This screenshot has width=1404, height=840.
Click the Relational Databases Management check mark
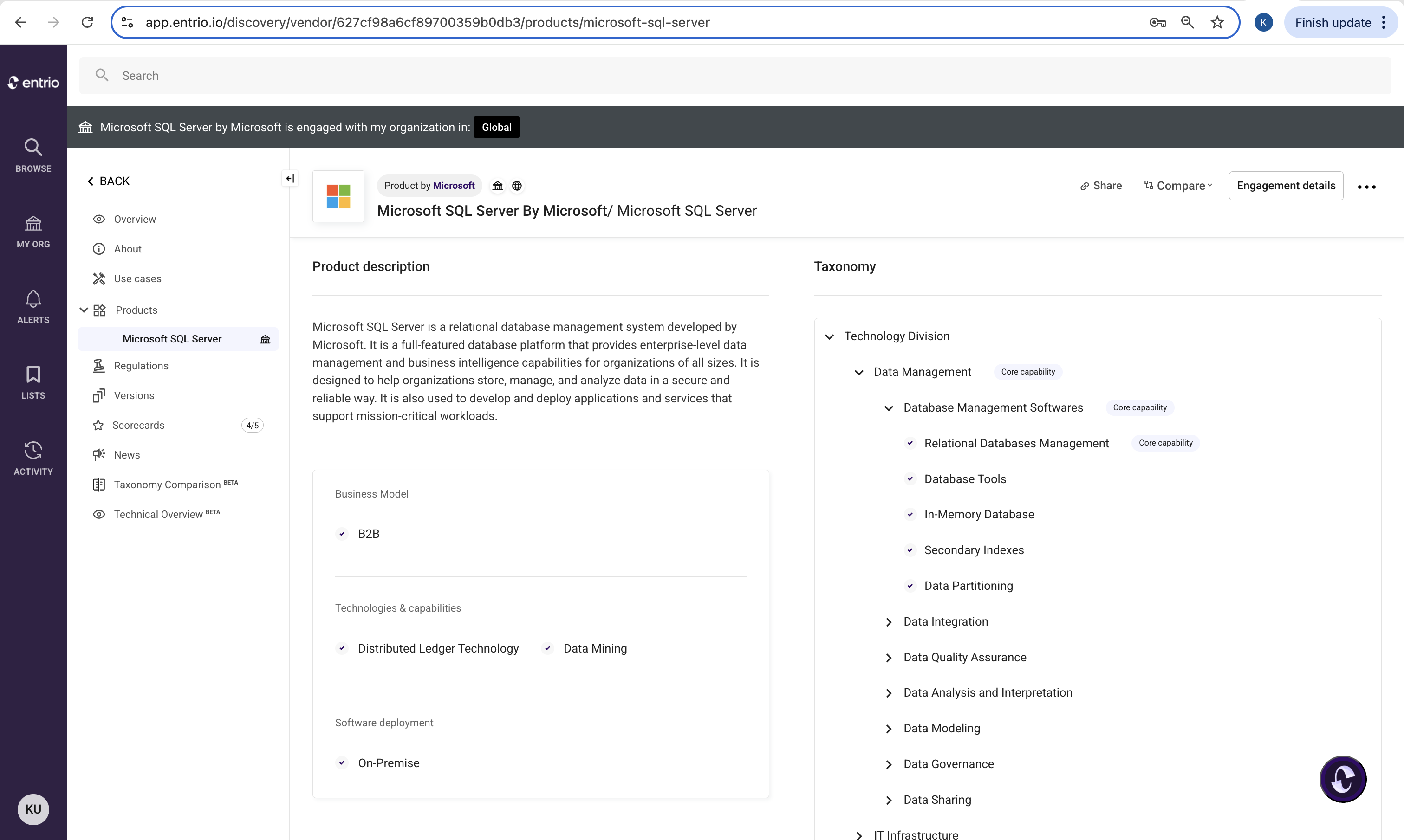point(910,443)
